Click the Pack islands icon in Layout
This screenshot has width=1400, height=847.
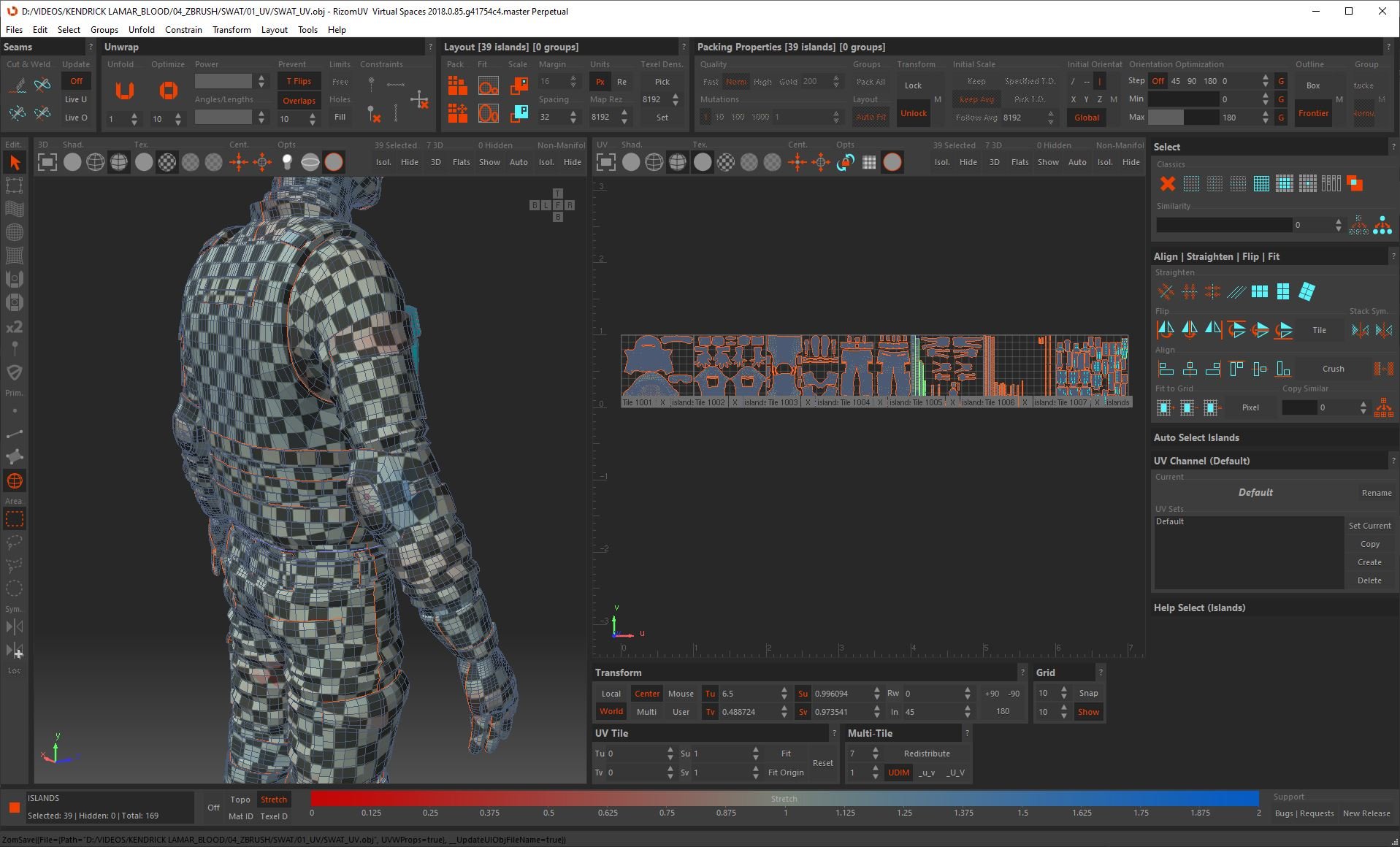coord(458,85)
